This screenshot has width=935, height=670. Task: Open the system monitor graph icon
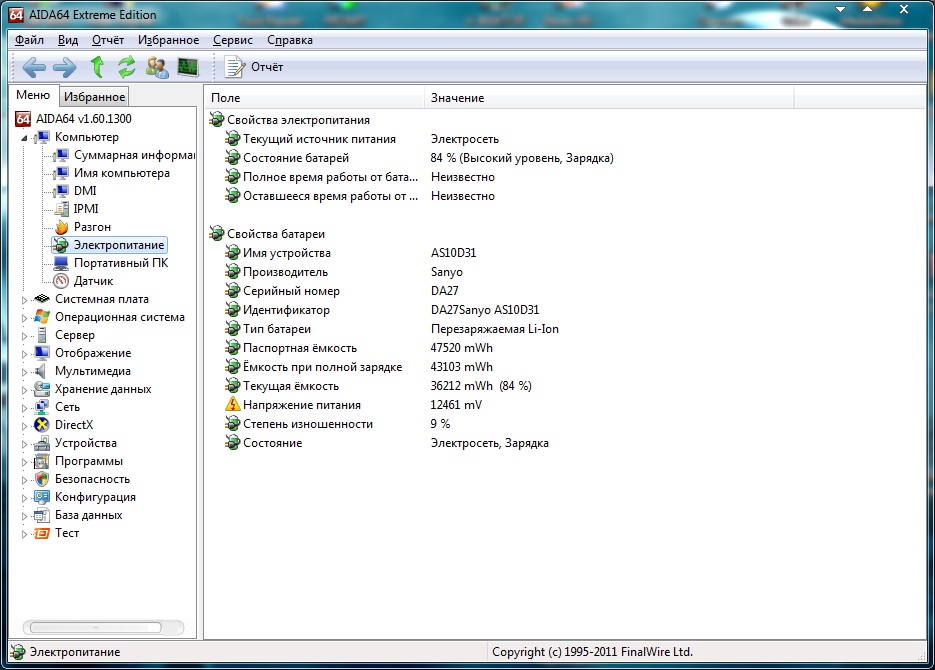[188, 67]
